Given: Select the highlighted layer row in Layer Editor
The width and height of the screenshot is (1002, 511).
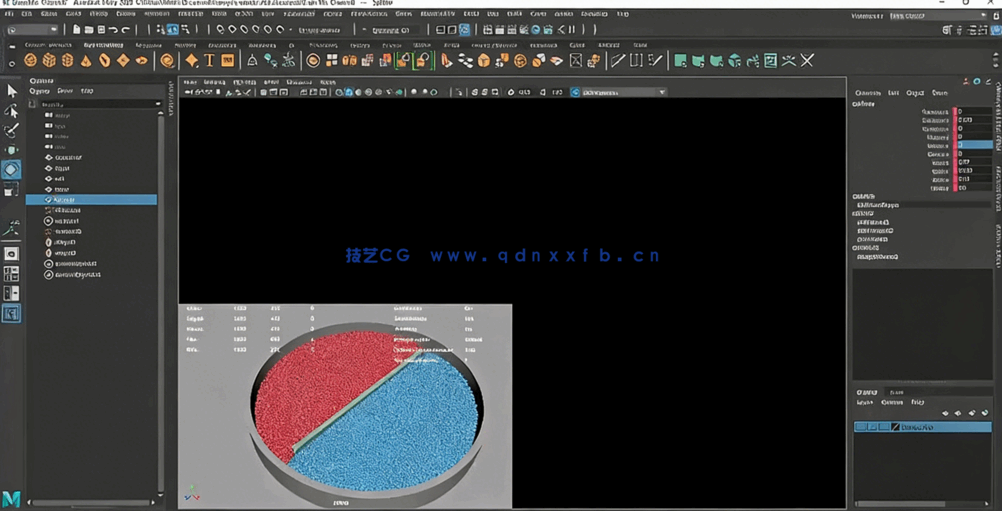Looking at the screenshot, I should pos(940,427).
